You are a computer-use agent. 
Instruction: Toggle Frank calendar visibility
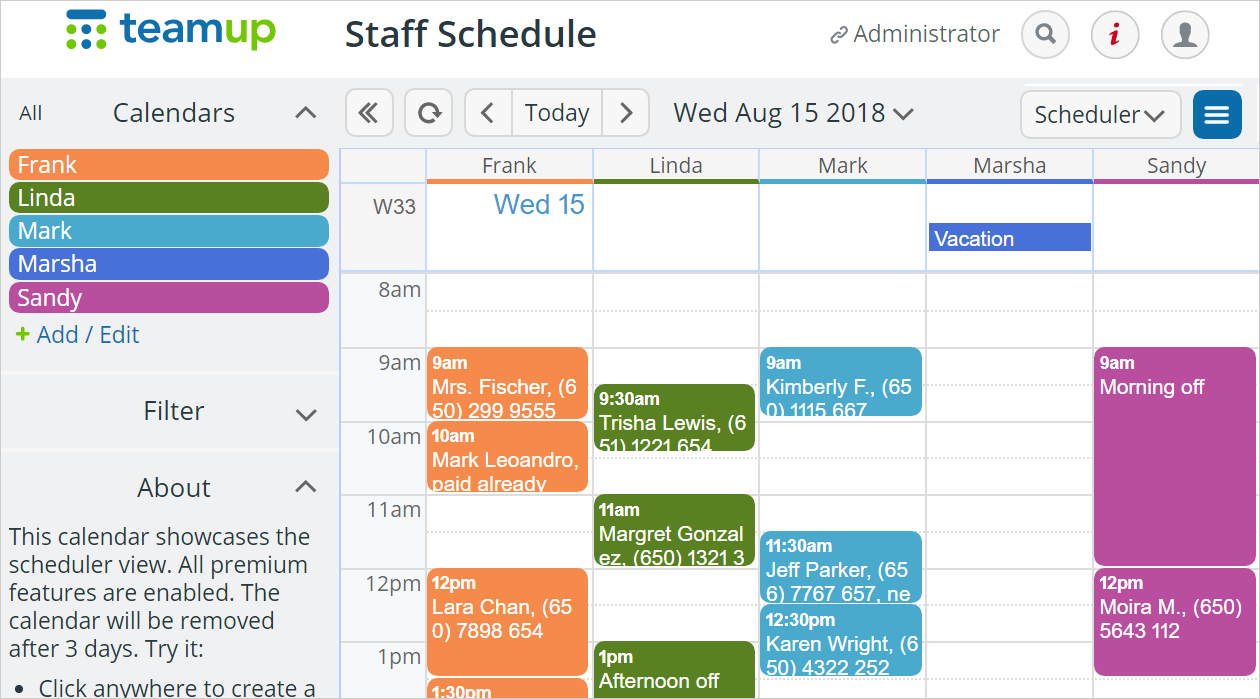pyautogui.click(x=169, y=165)
